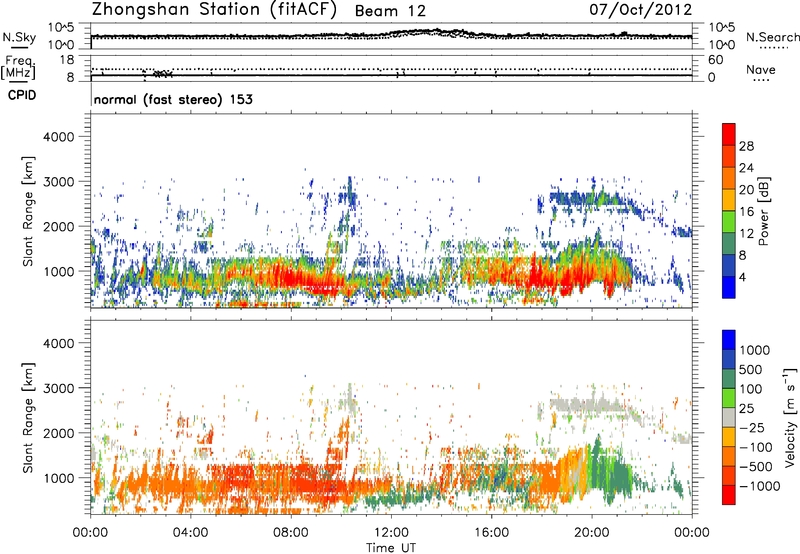800x554 pixels.
Task: Click the '08:00' time axis label
Action: click(x=291, y=533)
